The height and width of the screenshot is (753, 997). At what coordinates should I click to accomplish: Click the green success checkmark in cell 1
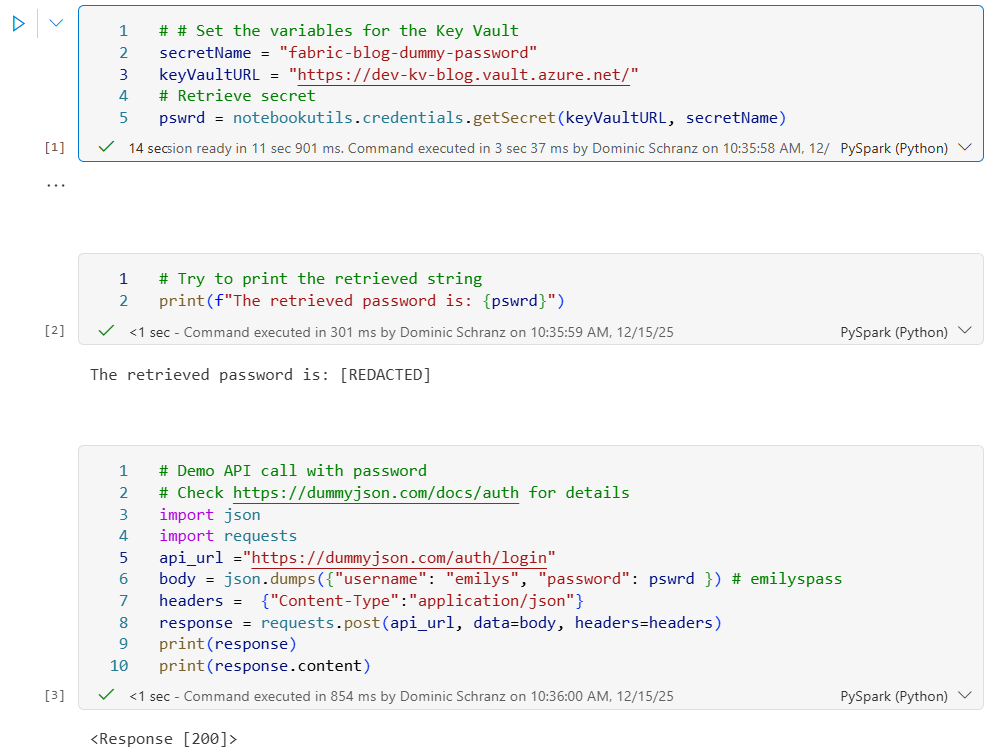coord(106,148)
